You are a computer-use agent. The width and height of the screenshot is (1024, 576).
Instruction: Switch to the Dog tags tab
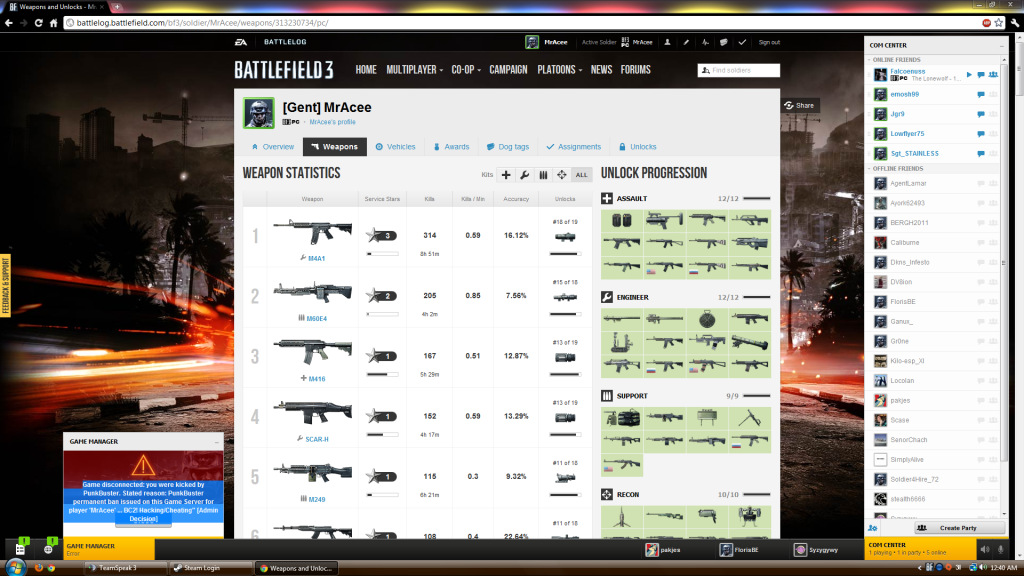click(508, 147)
